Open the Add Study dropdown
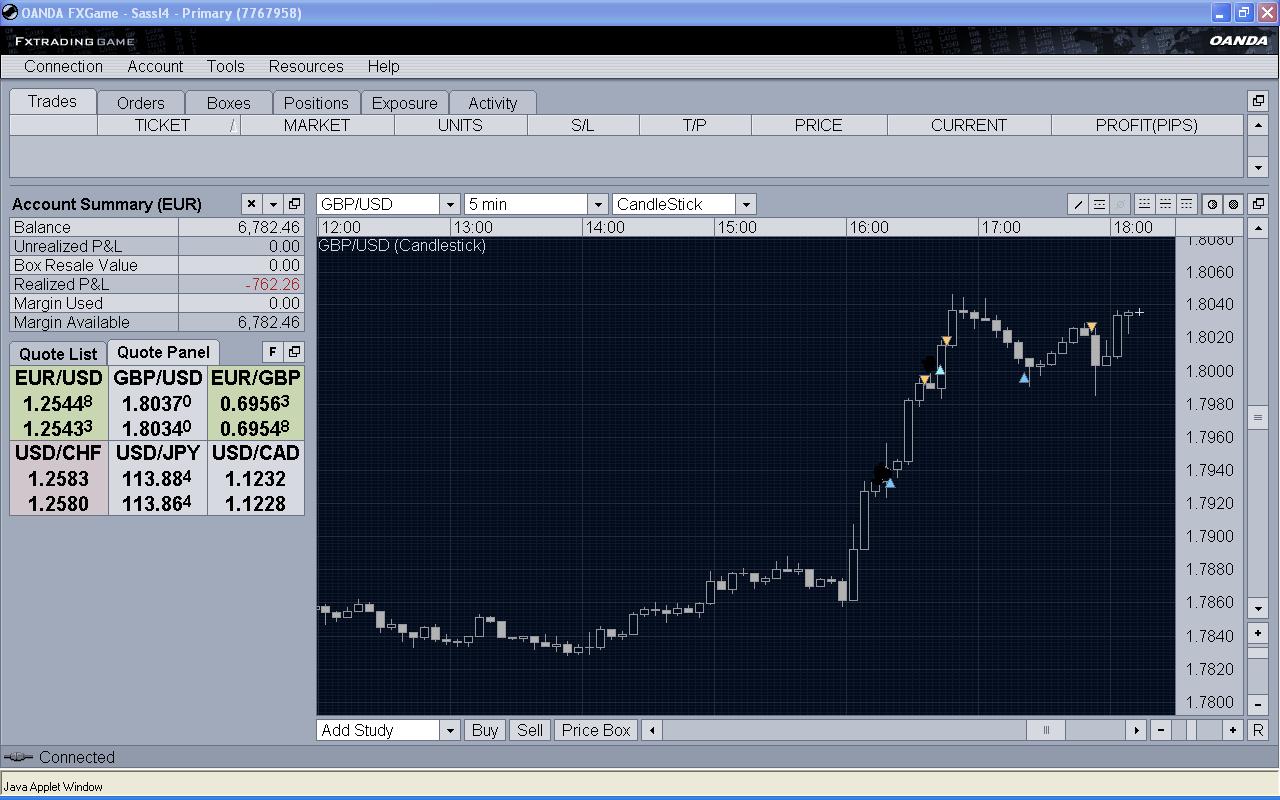The height and width of the screenshot is (800, 1280). point(450,730)
